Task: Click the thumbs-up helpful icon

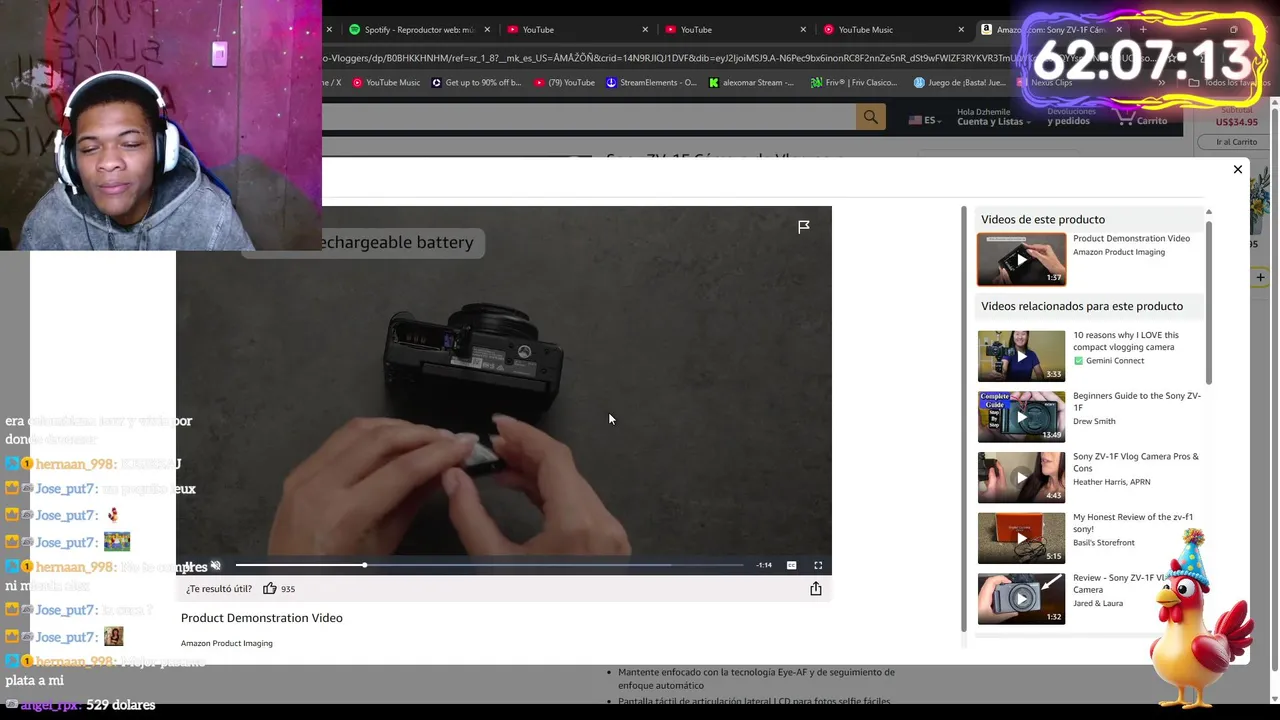Action: pyautogui.click(x=269, y=589)
